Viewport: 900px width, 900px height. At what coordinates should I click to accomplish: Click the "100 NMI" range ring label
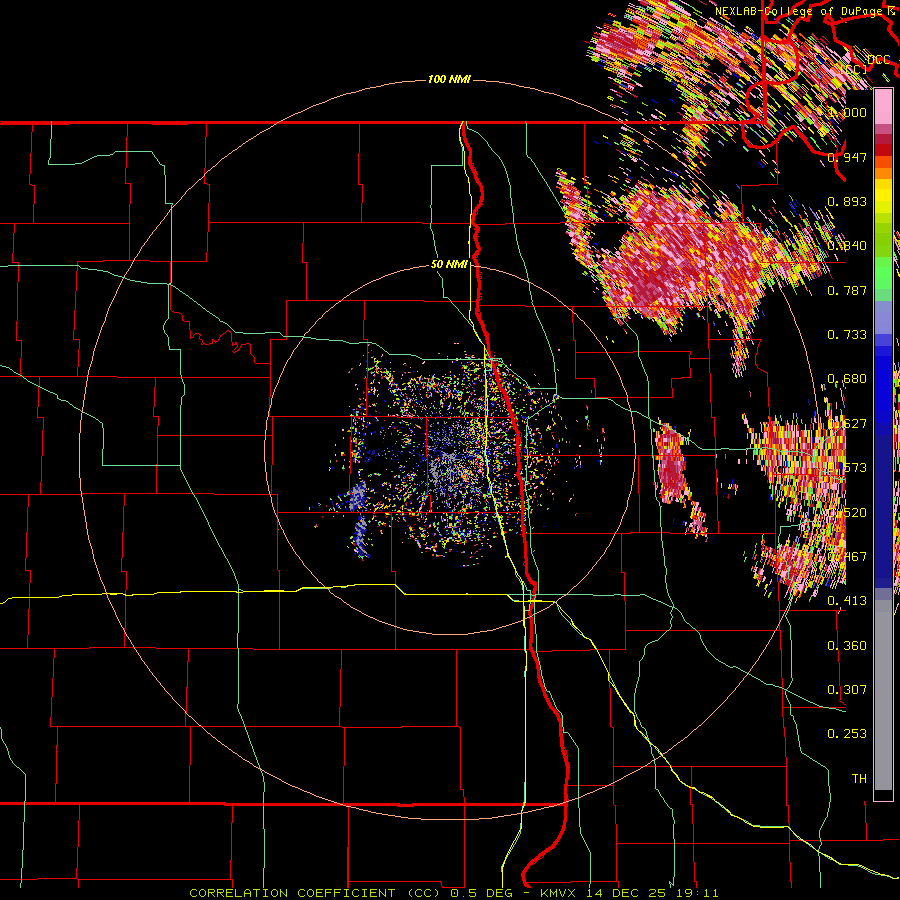point(449,79)
